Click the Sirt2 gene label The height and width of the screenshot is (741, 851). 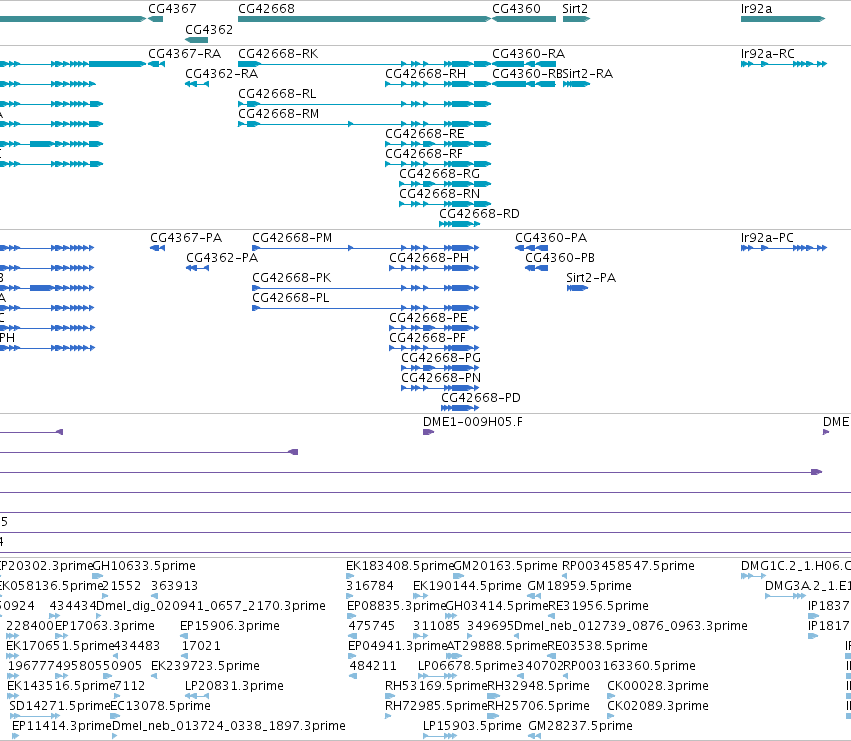click(575, 9)
